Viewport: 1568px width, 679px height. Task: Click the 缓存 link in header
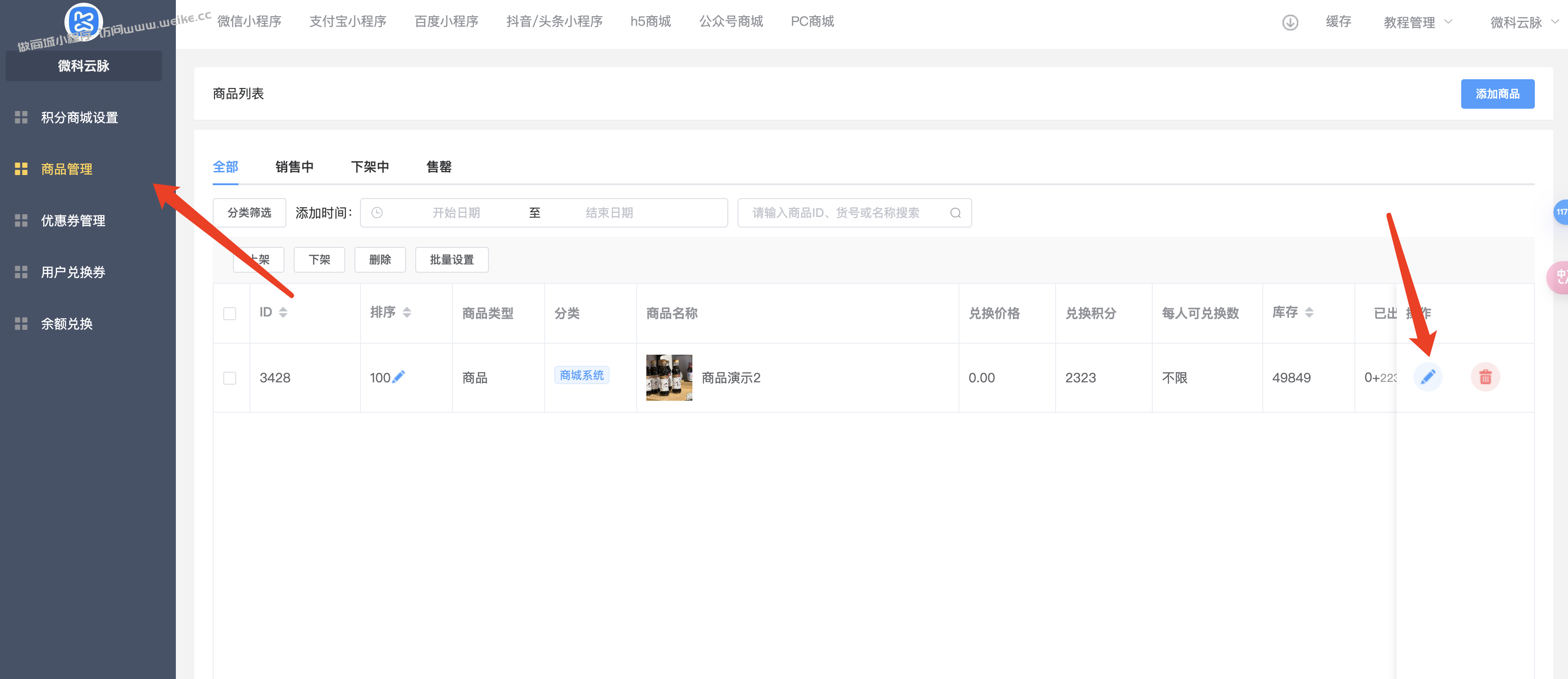tap(1338, 21)
